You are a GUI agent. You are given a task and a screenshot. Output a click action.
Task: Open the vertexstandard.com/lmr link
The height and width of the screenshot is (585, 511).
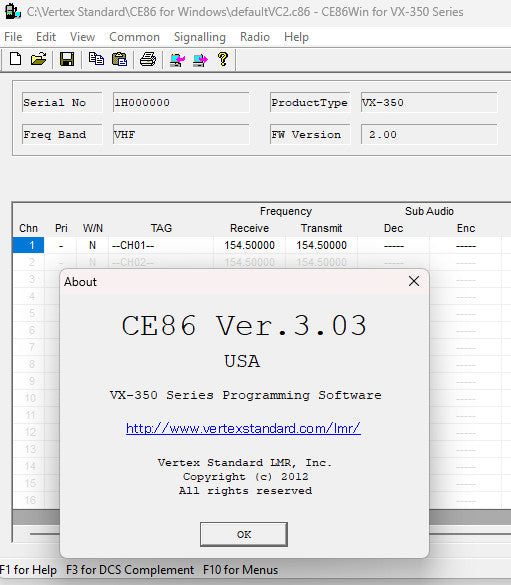tap(243, 428)
